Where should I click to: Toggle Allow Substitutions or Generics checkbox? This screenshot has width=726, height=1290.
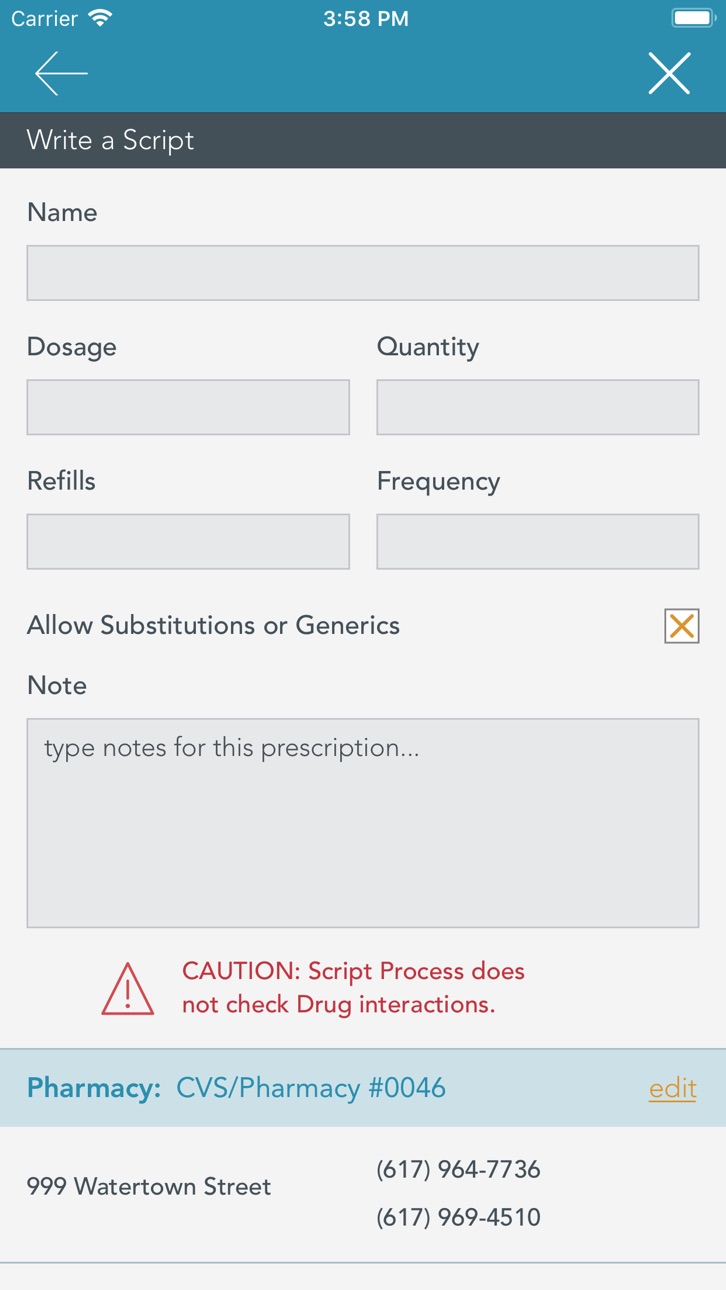point(681,626)
